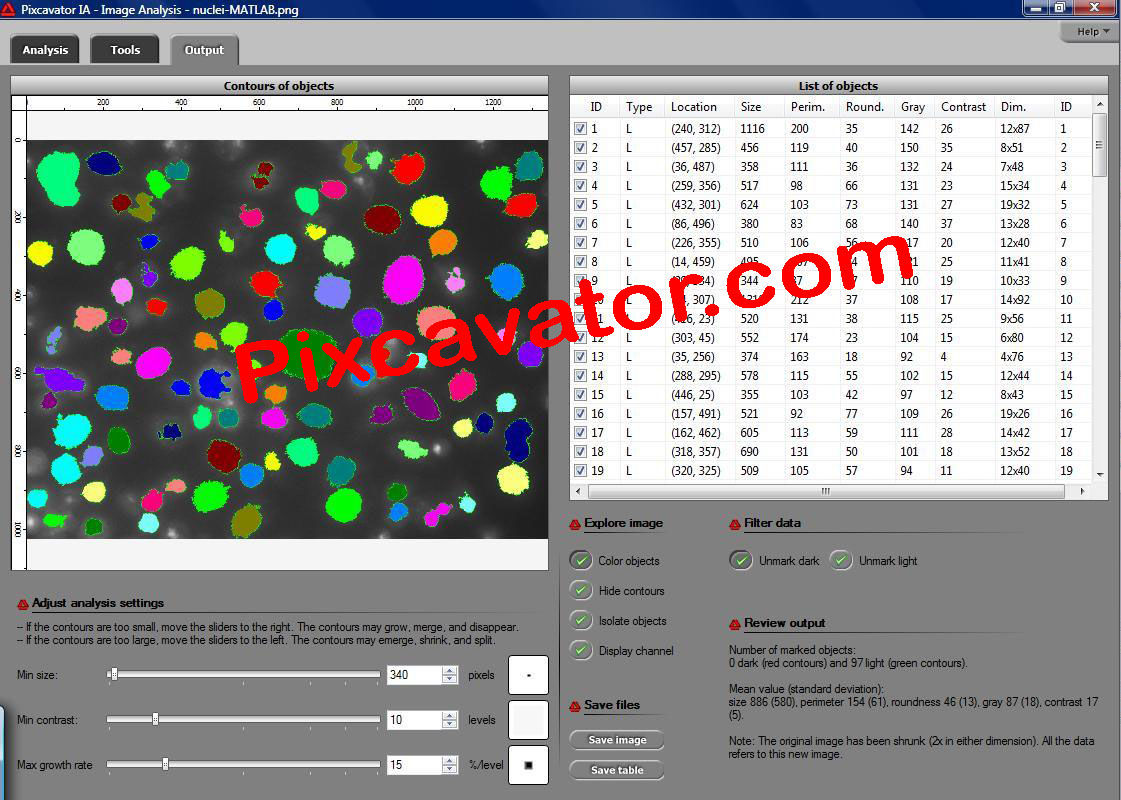Click the Pixcavator logo in title bar

[9, 9]
